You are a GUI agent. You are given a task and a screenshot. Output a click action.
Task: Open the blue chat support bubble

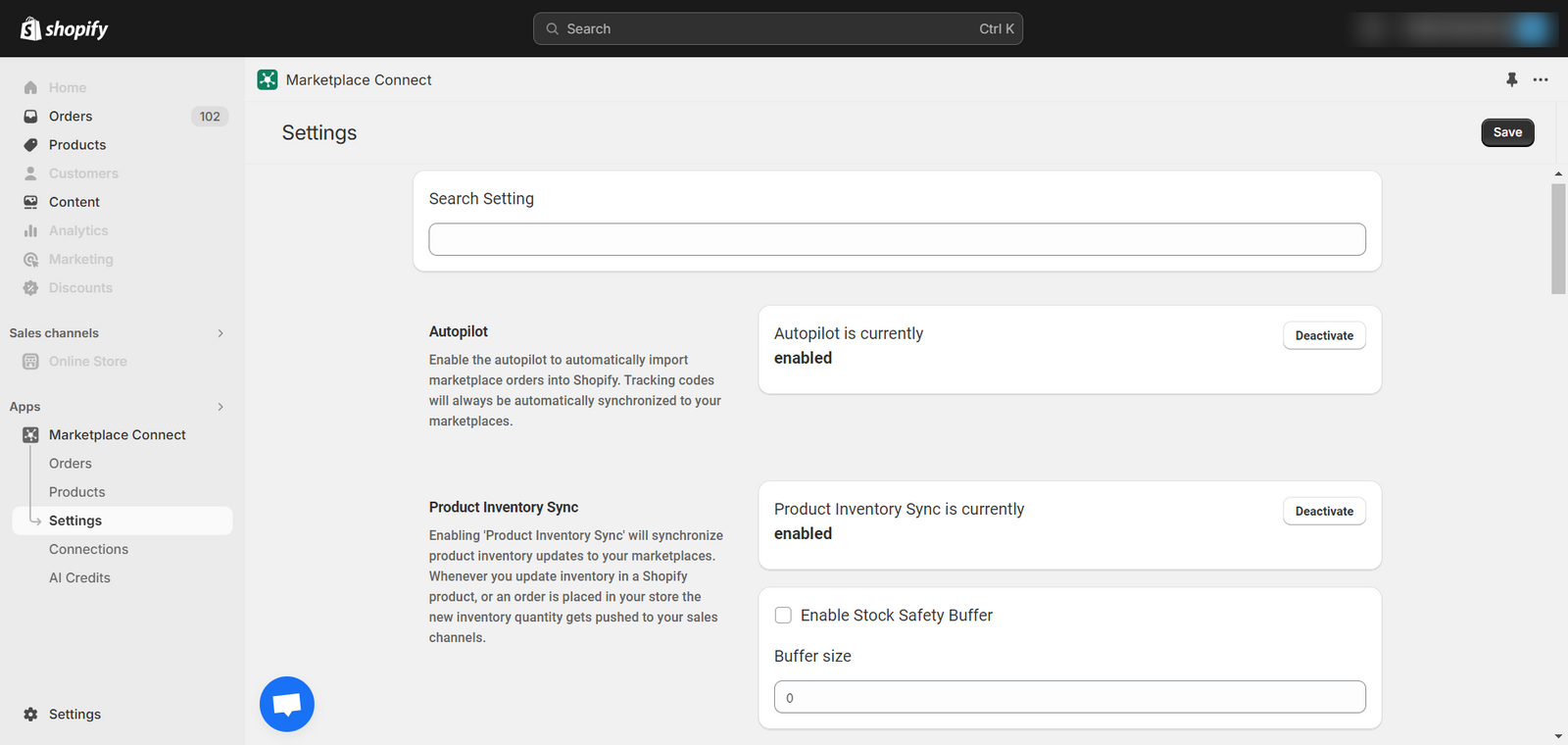[x=287, y=704]
